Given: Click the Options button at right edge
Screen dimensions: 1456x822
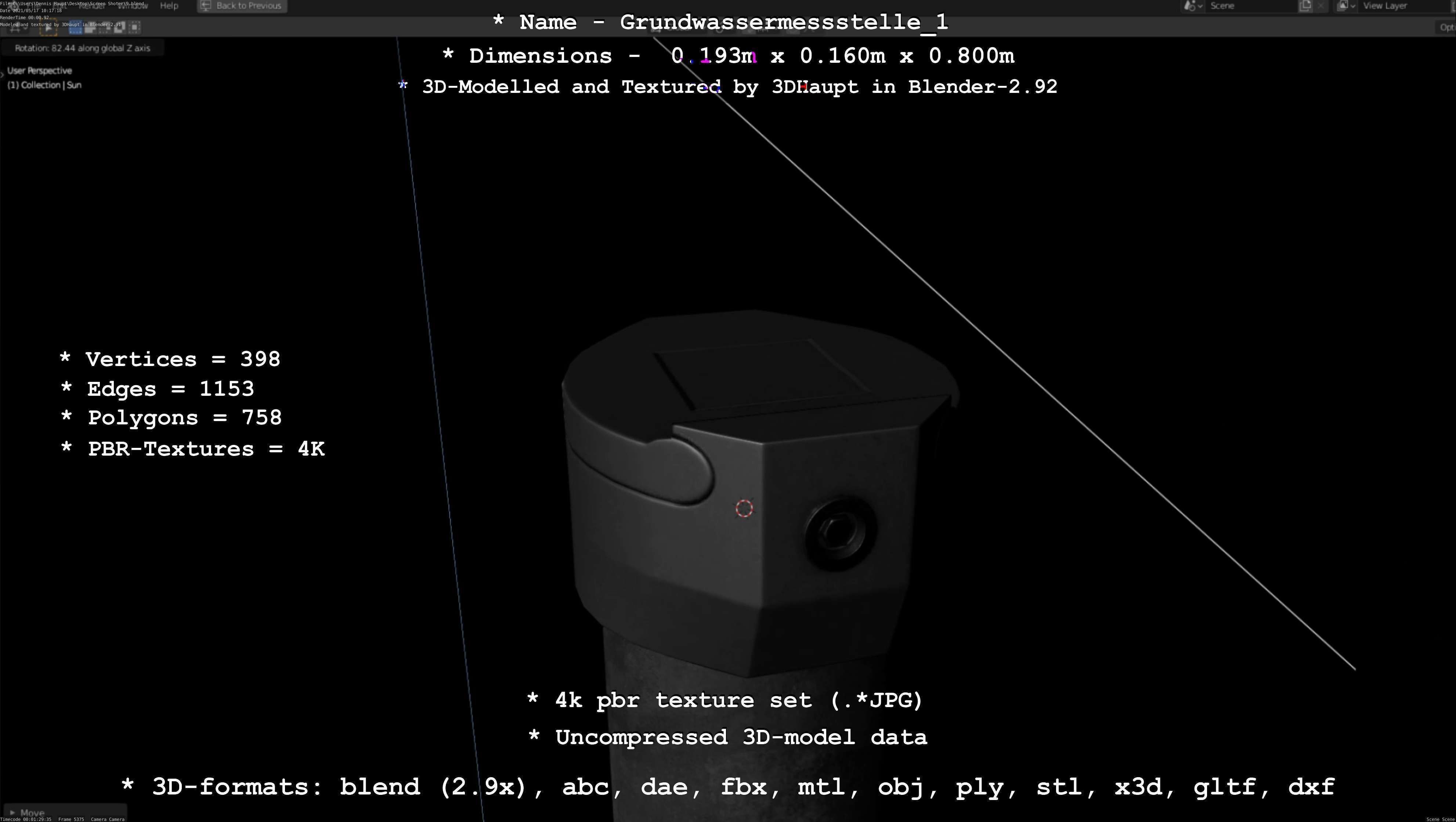Looking at the screenshot, I should click(1446, 27).
